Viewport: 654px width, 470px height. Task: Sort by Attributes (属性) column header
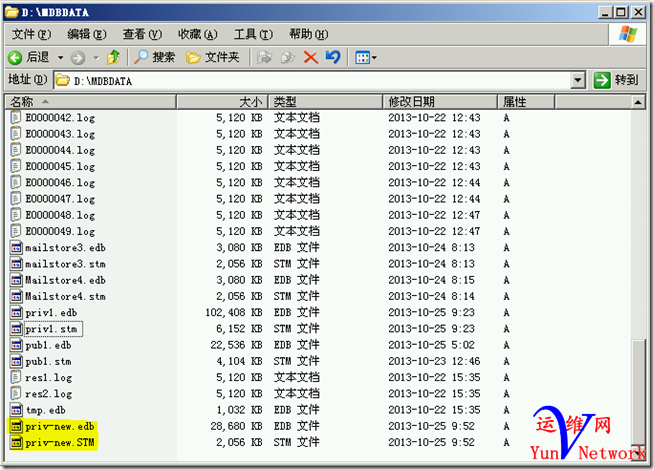pyautogui.click(x=526, y=102)
